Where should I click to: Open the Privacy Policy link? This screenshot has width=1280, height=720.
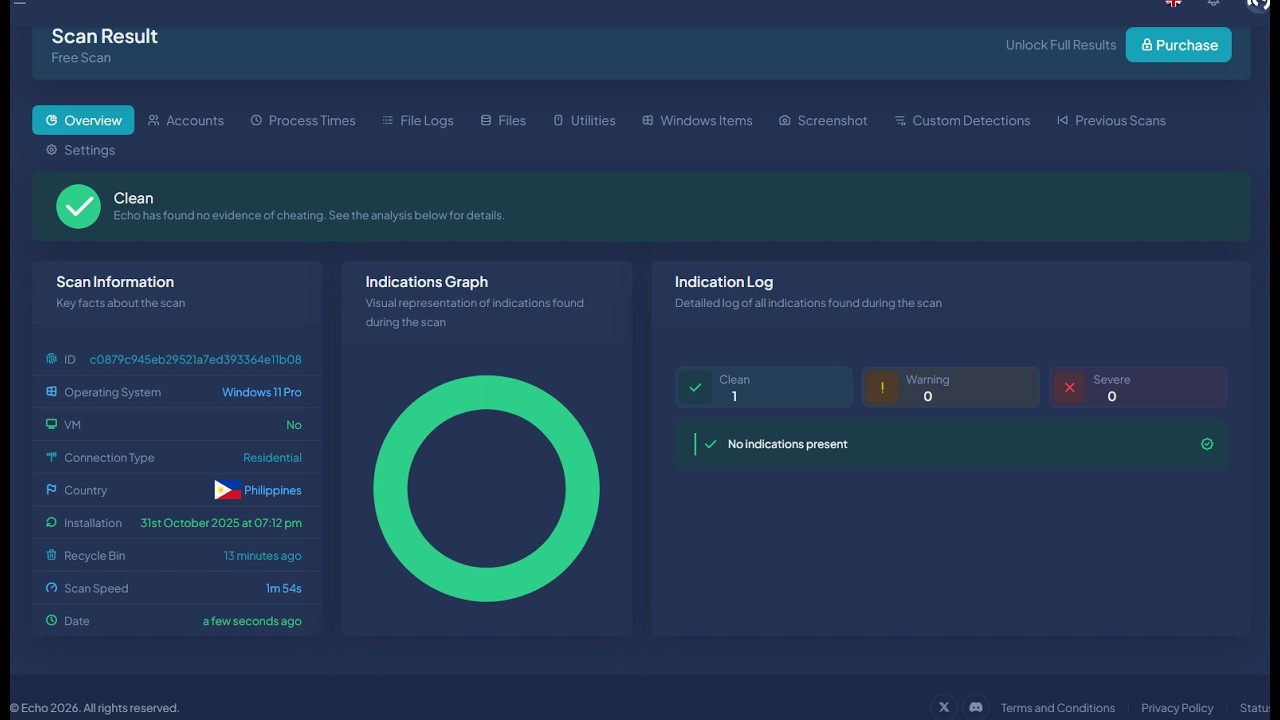click(1177, 708)
